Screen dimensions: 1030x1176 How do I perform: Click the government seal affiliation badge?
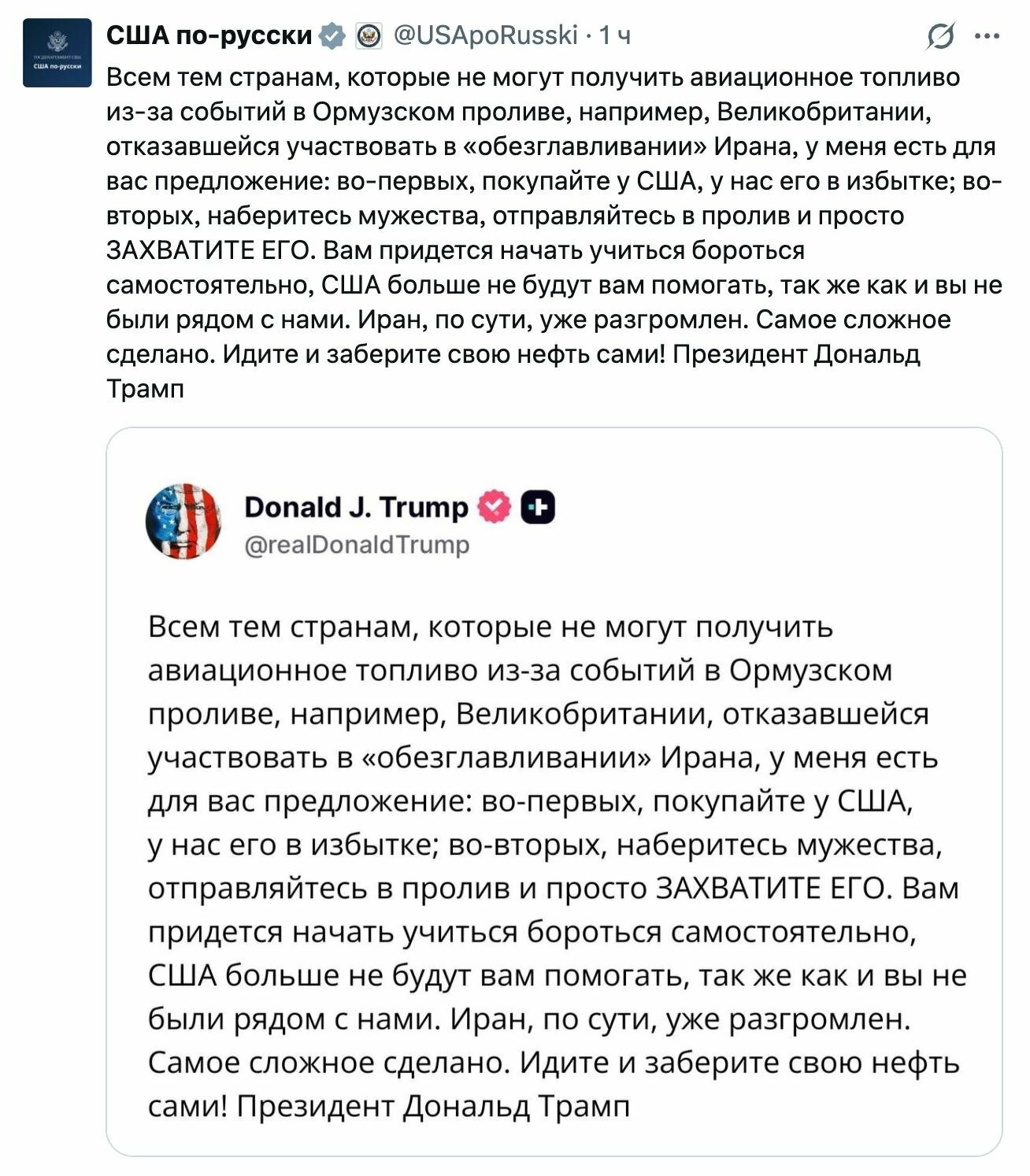tap(369, 36)
